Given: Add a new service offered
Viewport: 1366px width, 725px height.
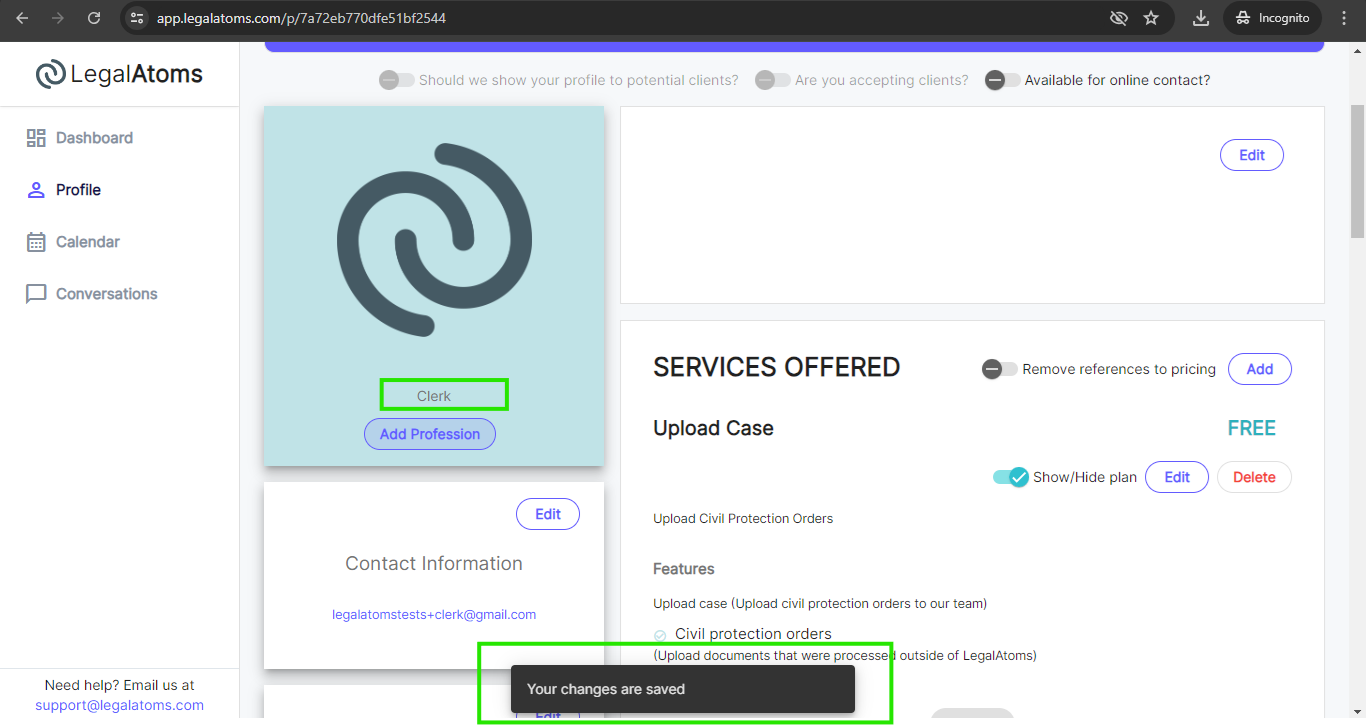Looking at the screenshot, I should click(1260, 369).
